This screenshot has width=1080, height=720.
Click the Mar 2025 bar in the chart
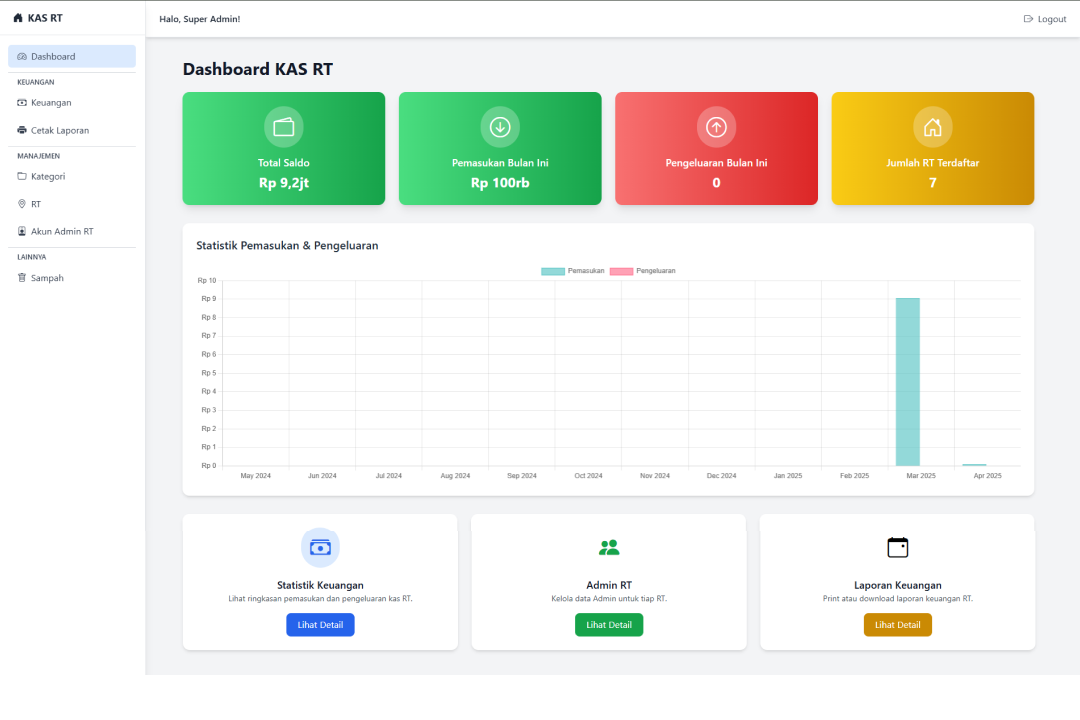tap(907, 380)
